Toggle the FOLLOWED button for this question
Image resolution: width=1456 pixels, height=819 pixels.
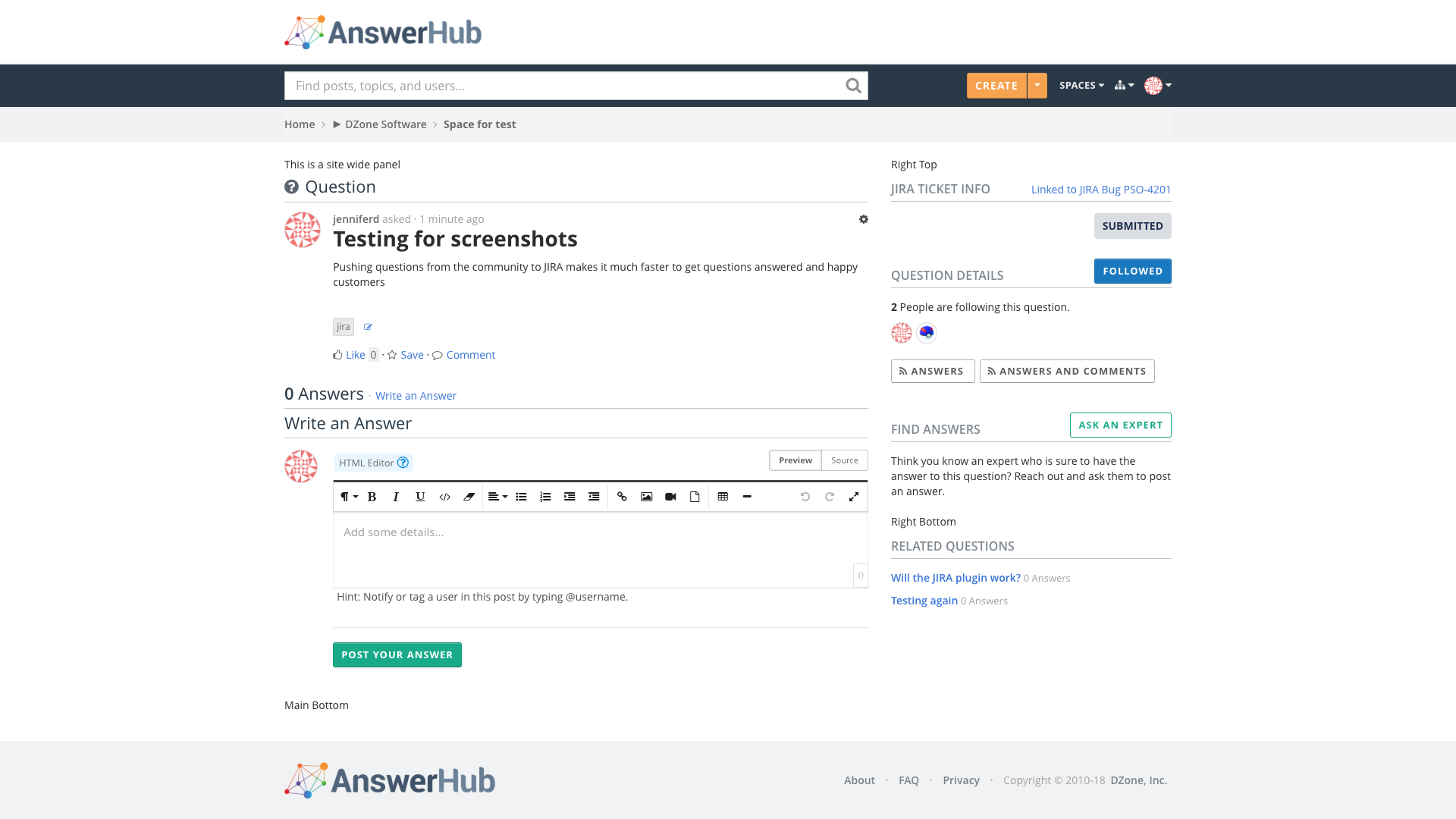tap(1132, 271)
